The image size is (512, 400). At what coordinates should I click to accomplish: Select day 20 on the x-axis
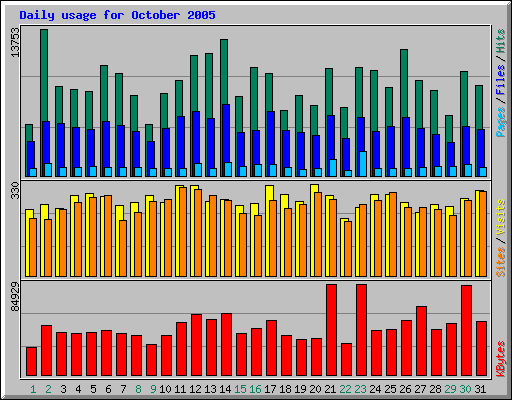[315, 389]
